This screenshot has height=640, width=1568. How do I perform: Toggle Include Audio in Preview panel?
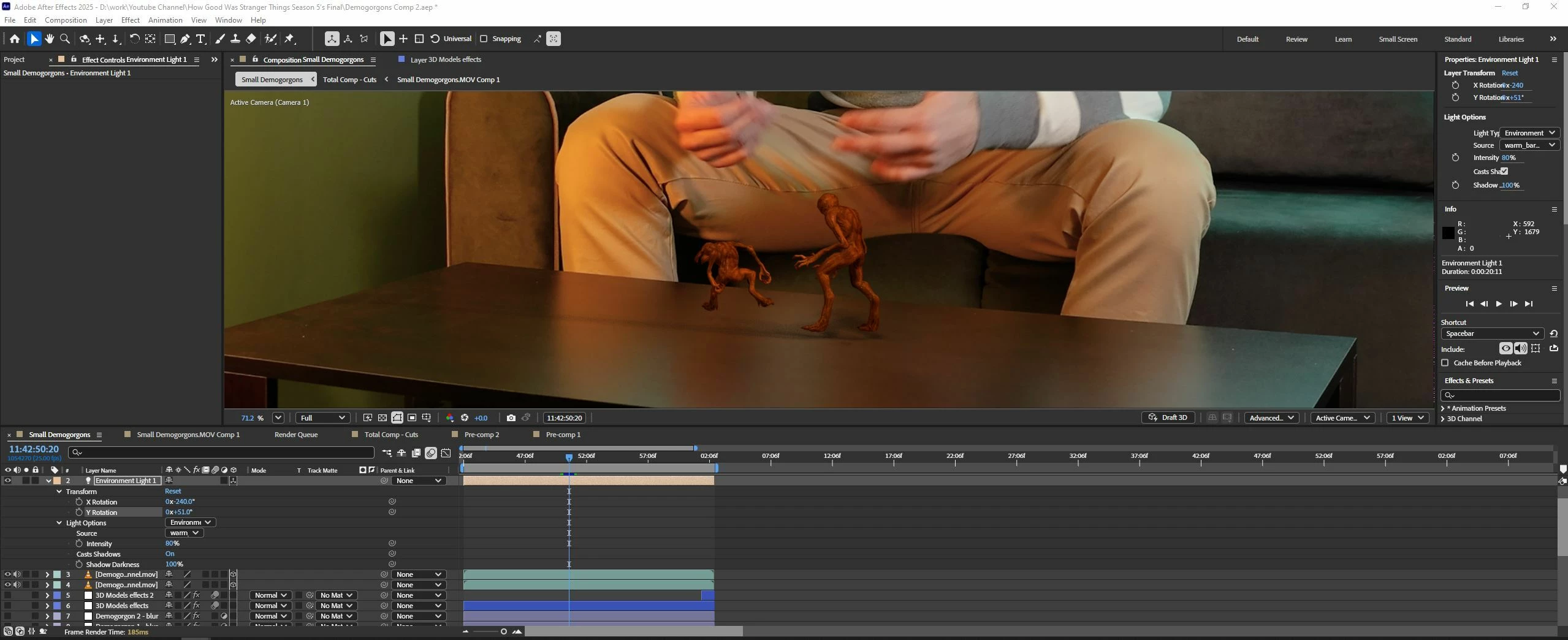1521,348
